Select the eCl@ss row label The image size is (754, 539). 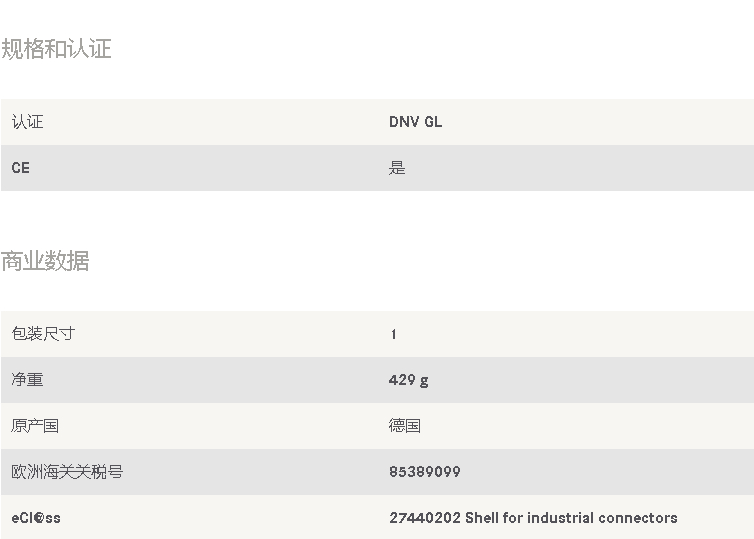36,518
